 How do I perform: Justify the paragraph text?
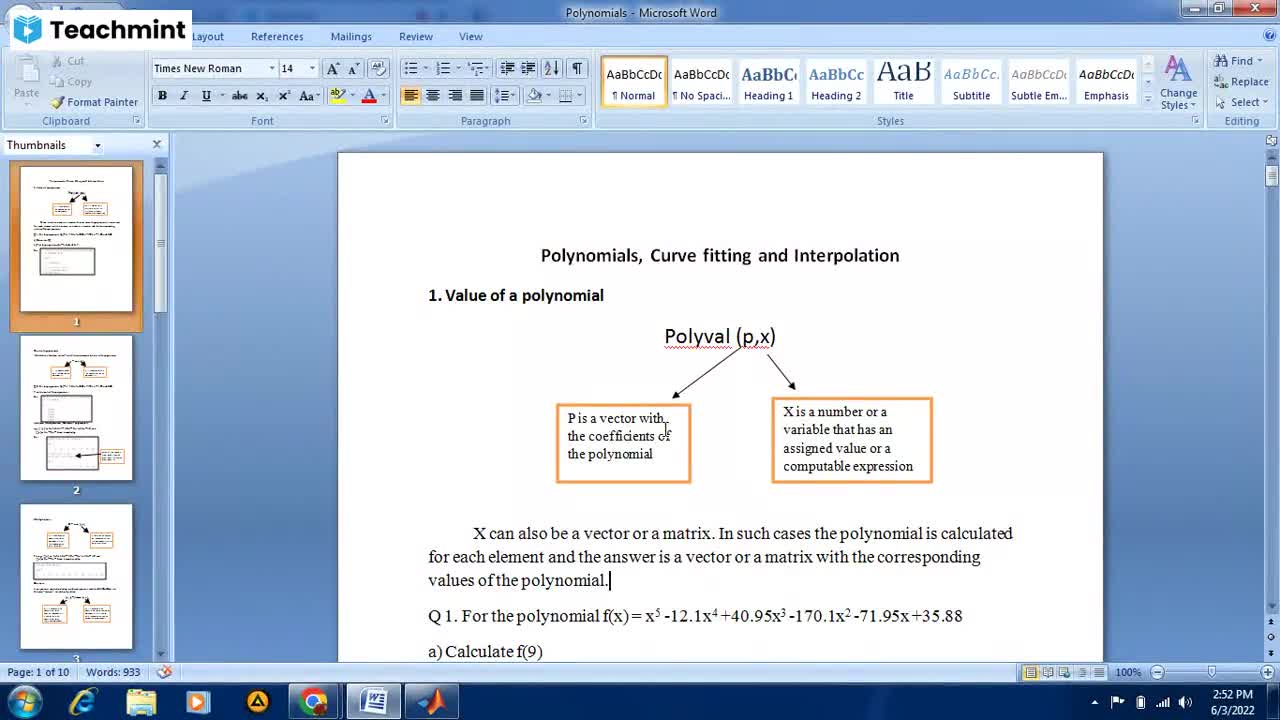477,96
